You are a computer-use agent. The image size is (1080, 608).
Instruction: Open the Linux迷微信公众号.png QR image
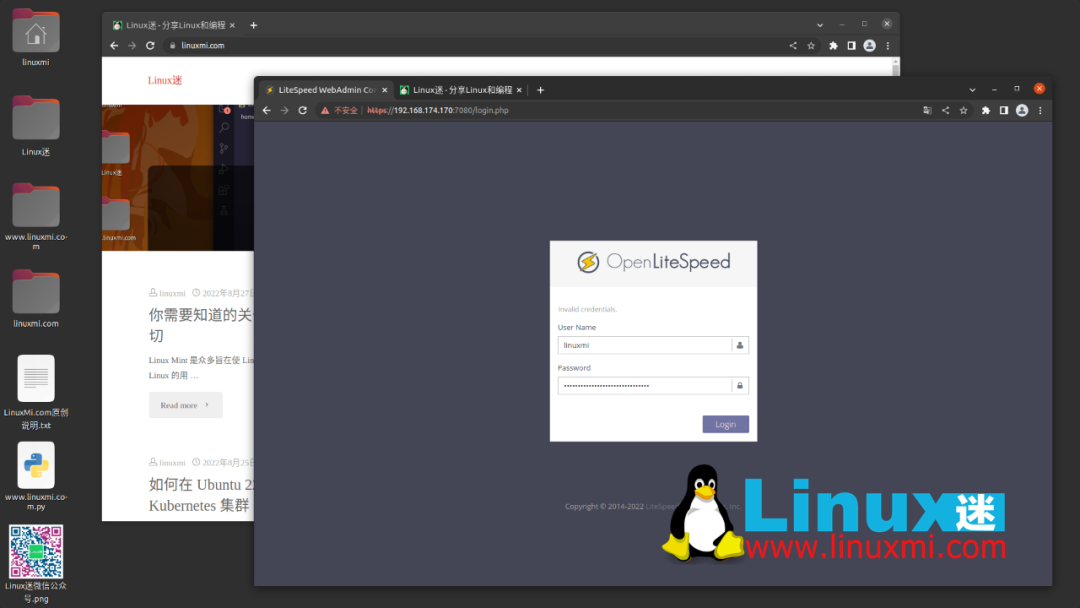pyautogui.click(x=36, y=552)
